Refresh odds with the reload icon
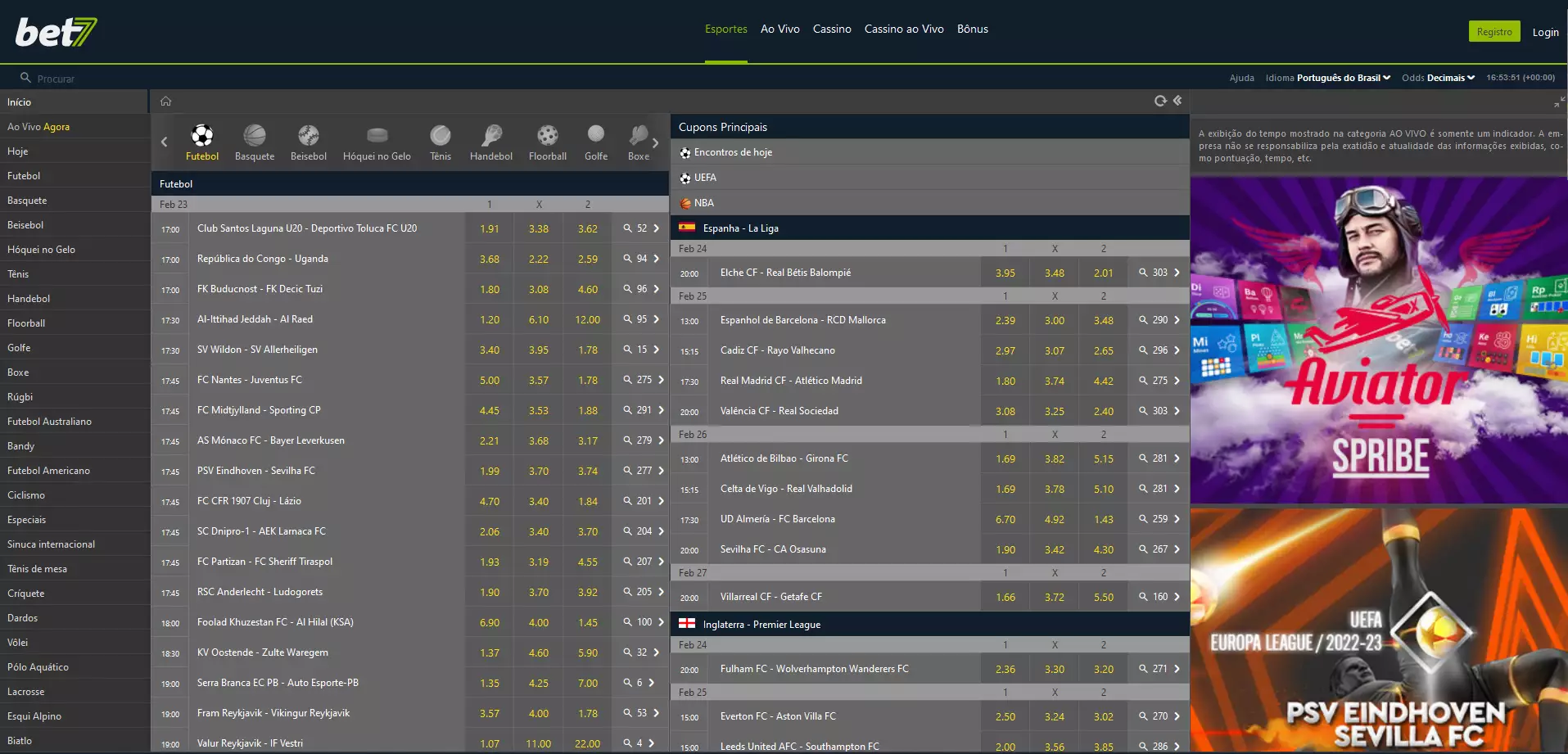Image resolution: width=1568 pixels, height=754 pixels. [1160, 101]
